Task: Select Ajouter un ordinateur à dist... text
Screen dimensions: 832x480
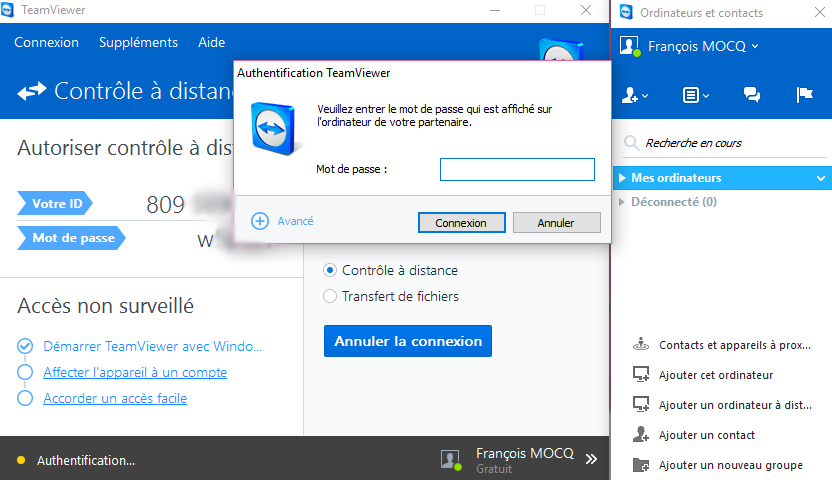Action: coord(735,405)
